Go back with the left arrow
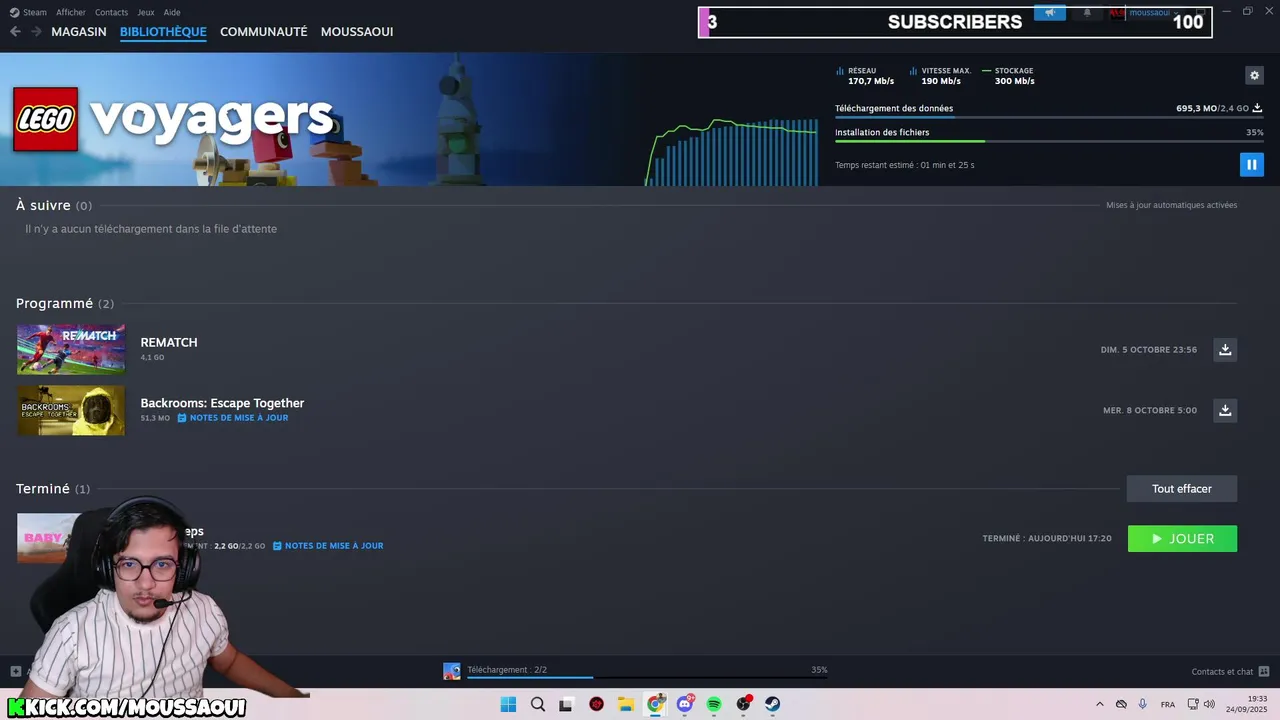Screen dimensions: 1280x720 (x=15, y=32)
